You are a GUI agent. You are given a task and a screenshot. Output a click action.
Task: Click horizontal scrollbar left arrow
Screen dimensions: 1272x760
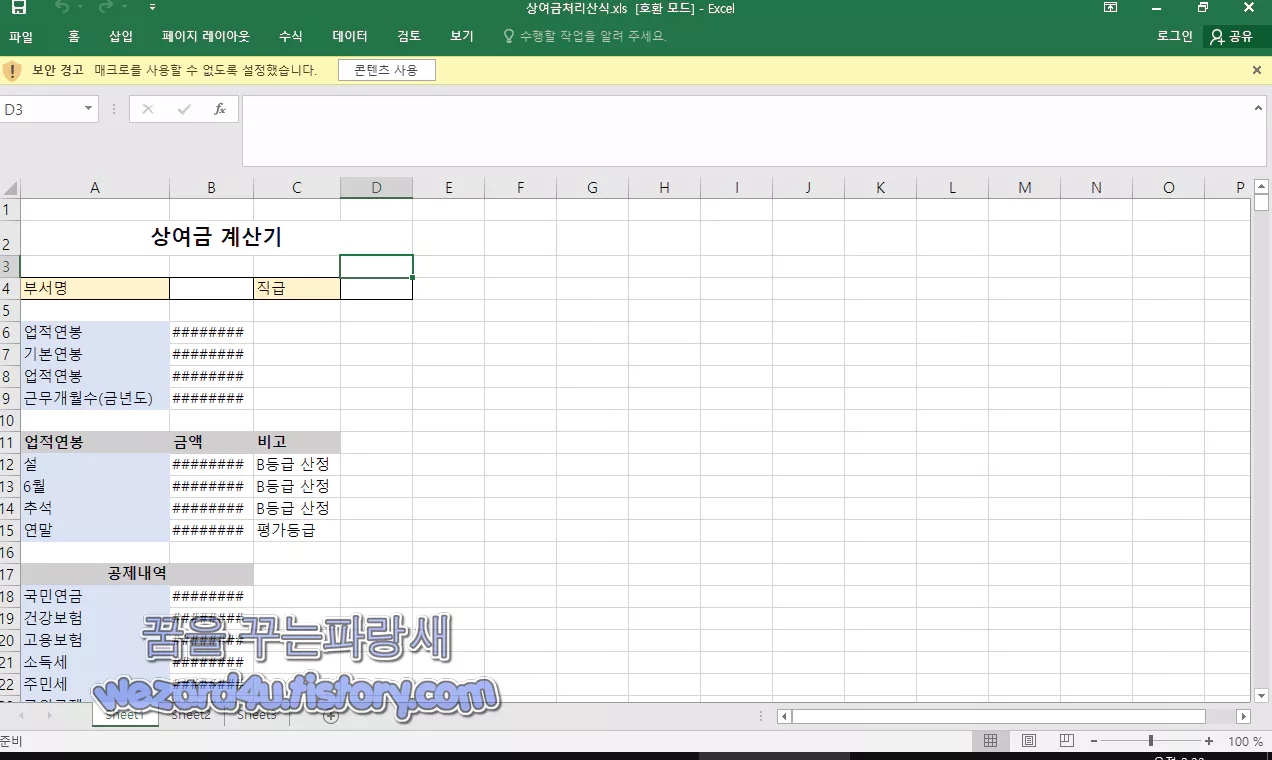[x=785, y=716]
